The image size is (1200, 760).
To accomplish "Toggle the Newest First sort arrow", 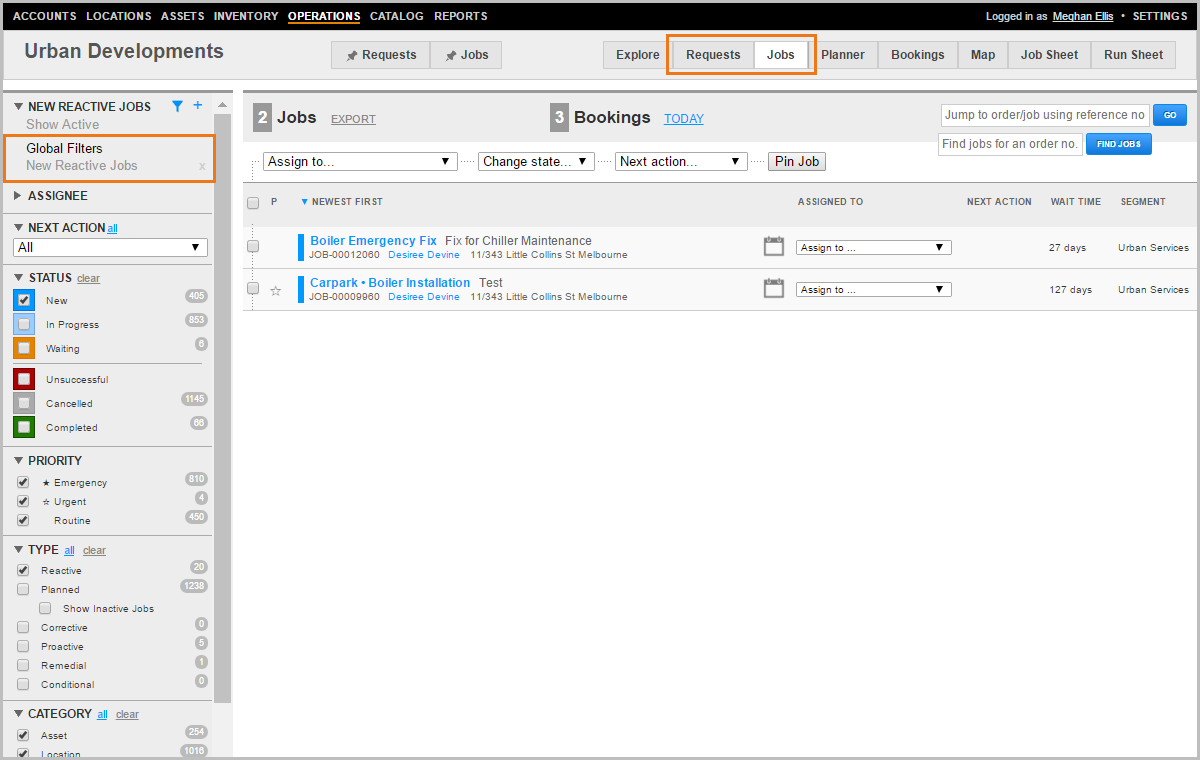I will tap(305, 202).
